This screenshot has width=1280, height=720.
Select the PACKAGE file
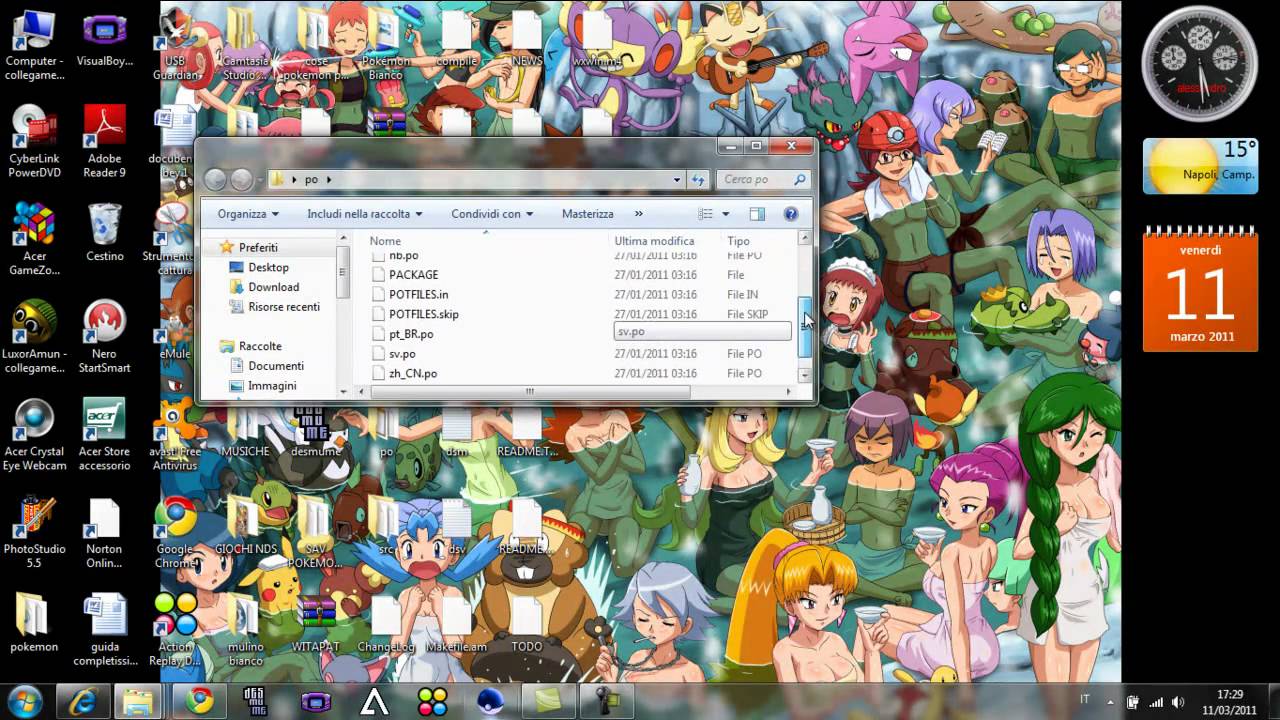(x=413, y=275)
